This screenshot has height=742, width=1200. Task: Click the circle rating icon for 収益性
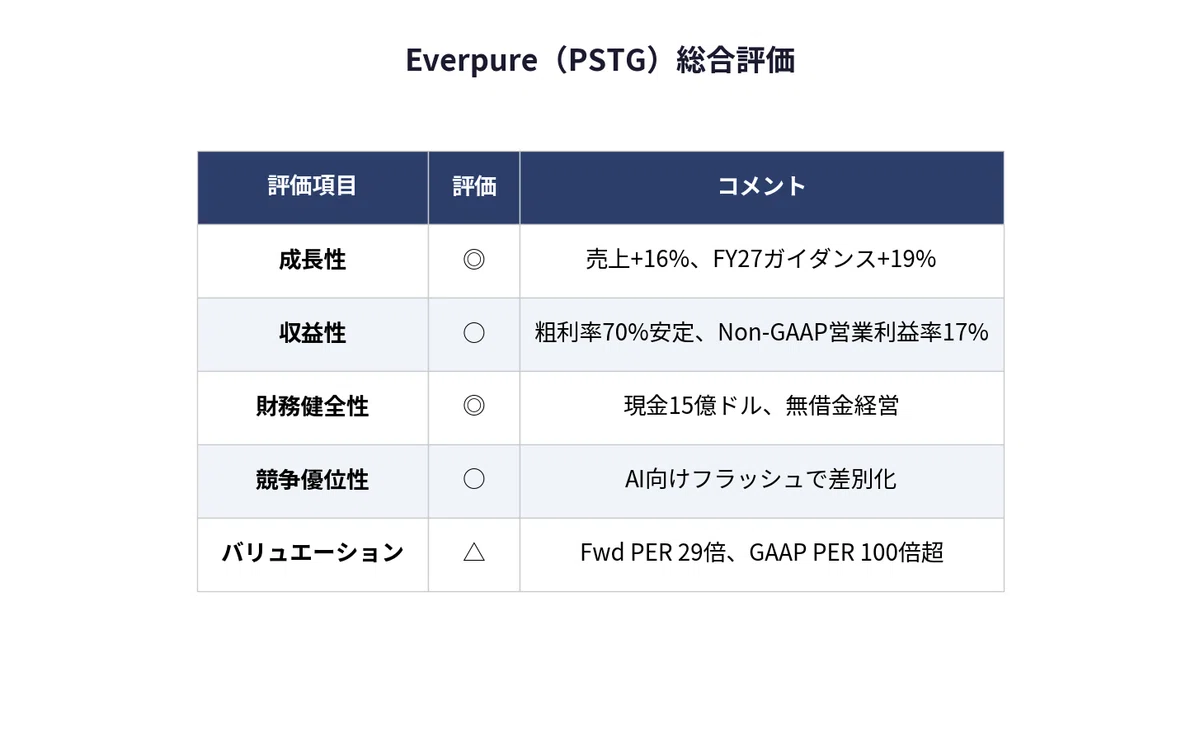(x=474, y=333)
